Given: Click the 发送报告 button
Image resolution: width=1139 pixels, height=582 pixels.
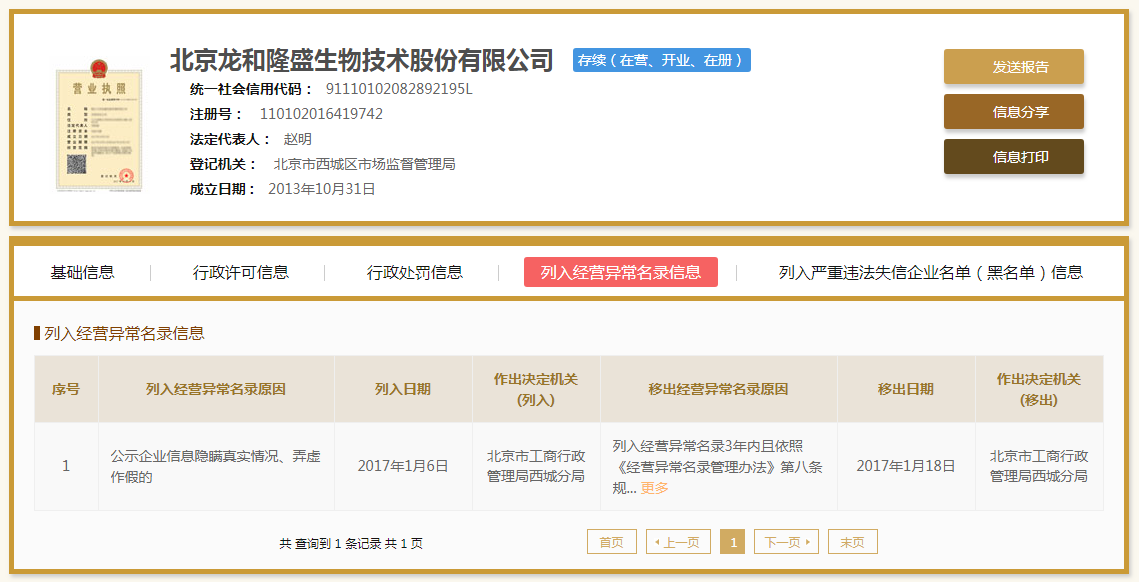Looking at the screenshot, I should pyautogui.click(x=1013, y=67).
